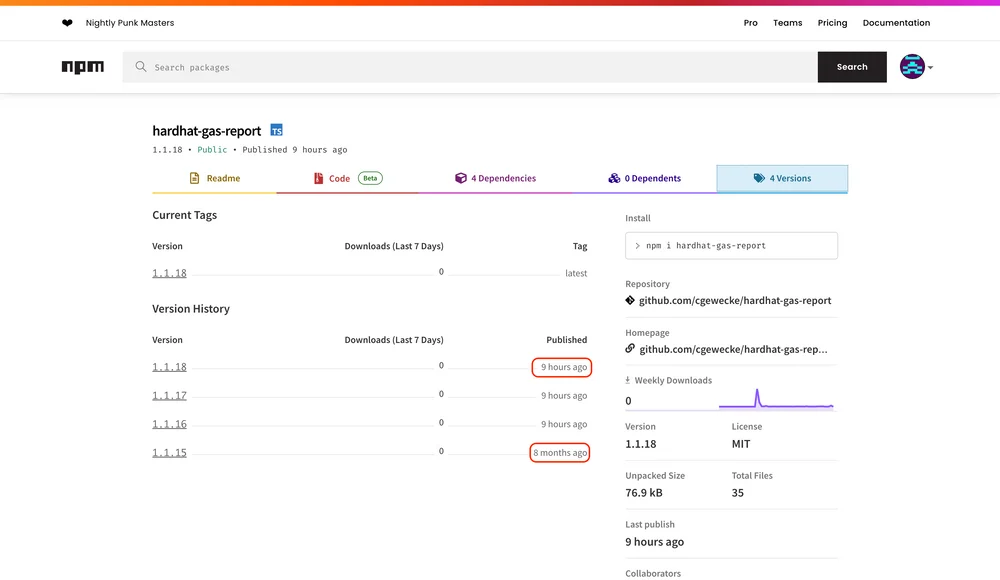Click the homepage link icon
The height and width of the screenshot is (580, 1000).
tap(630, 348)
